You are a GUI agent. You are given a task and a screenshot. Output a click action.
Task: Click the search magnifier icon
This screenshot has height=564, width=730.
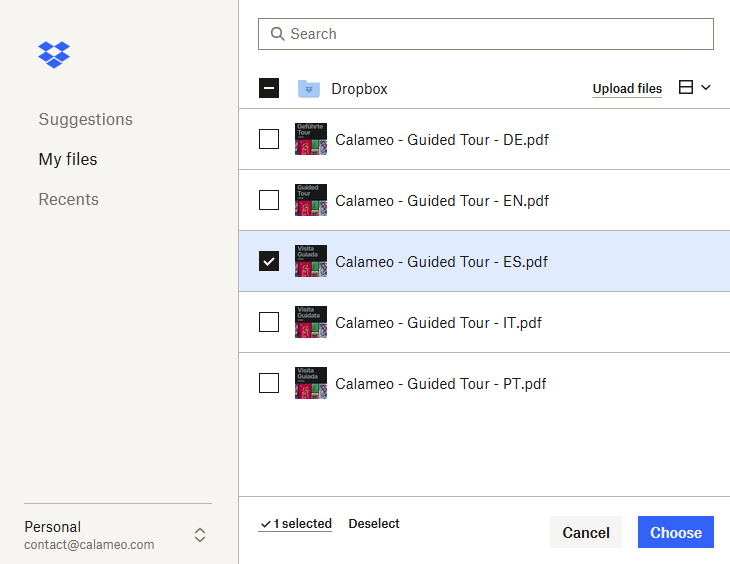tap(277, 34)
